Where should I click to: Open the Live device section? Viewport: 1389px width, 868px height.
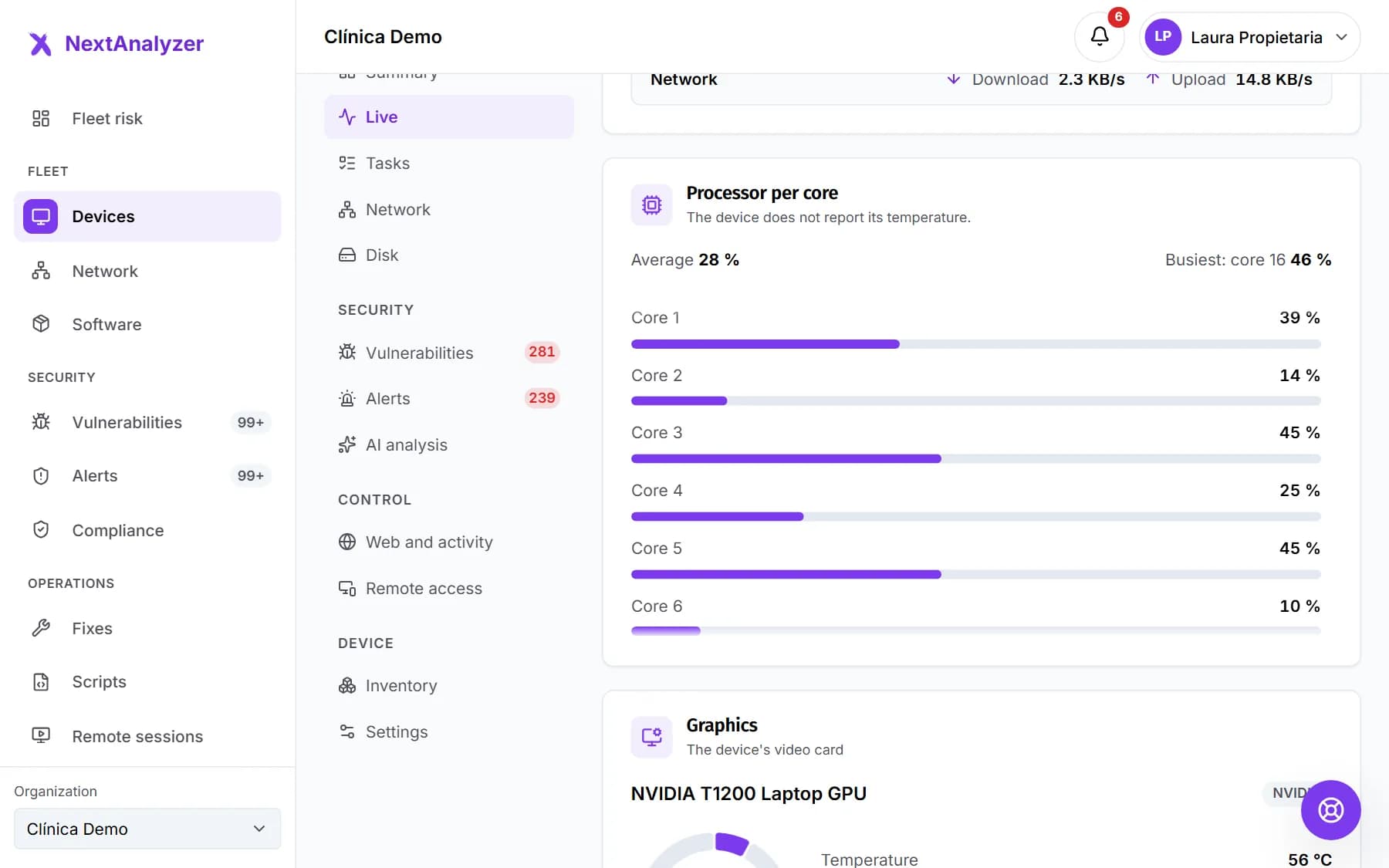click(449, 117)
